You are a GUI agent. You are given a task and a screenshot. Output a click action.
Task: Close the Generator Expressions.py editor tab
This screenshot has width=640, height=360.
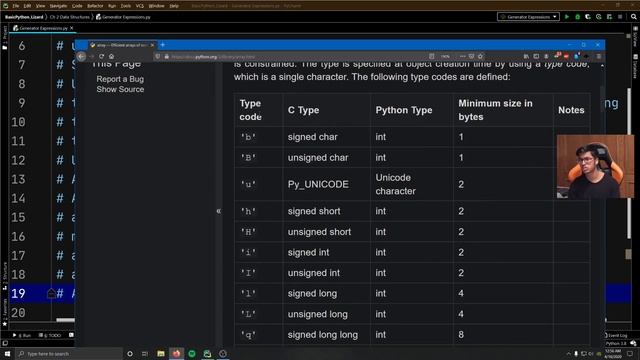pyautogui.click(x=71, y=28)
